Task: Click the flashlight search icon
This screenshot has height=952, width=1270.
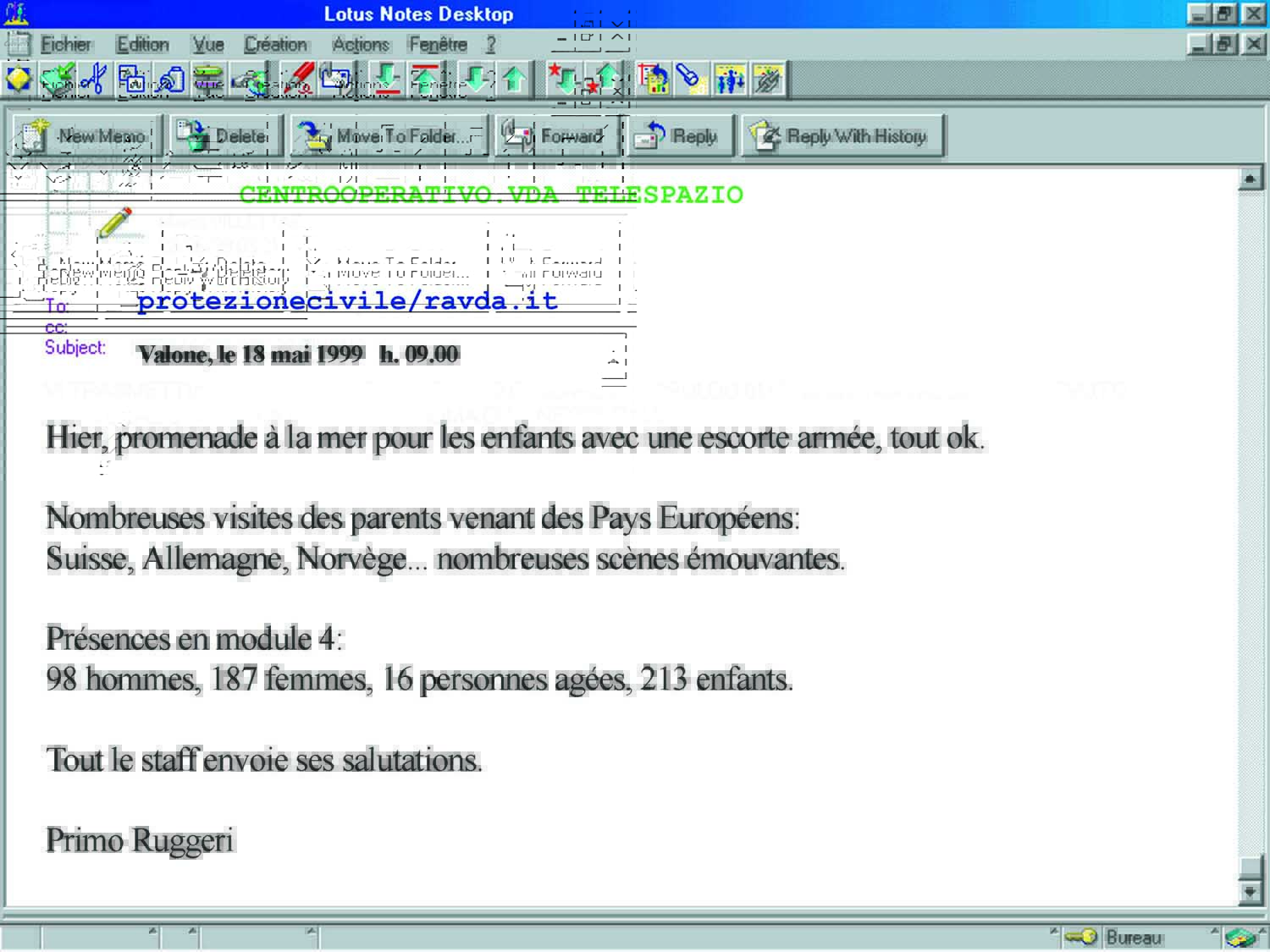Action: [x=690, y=80]
